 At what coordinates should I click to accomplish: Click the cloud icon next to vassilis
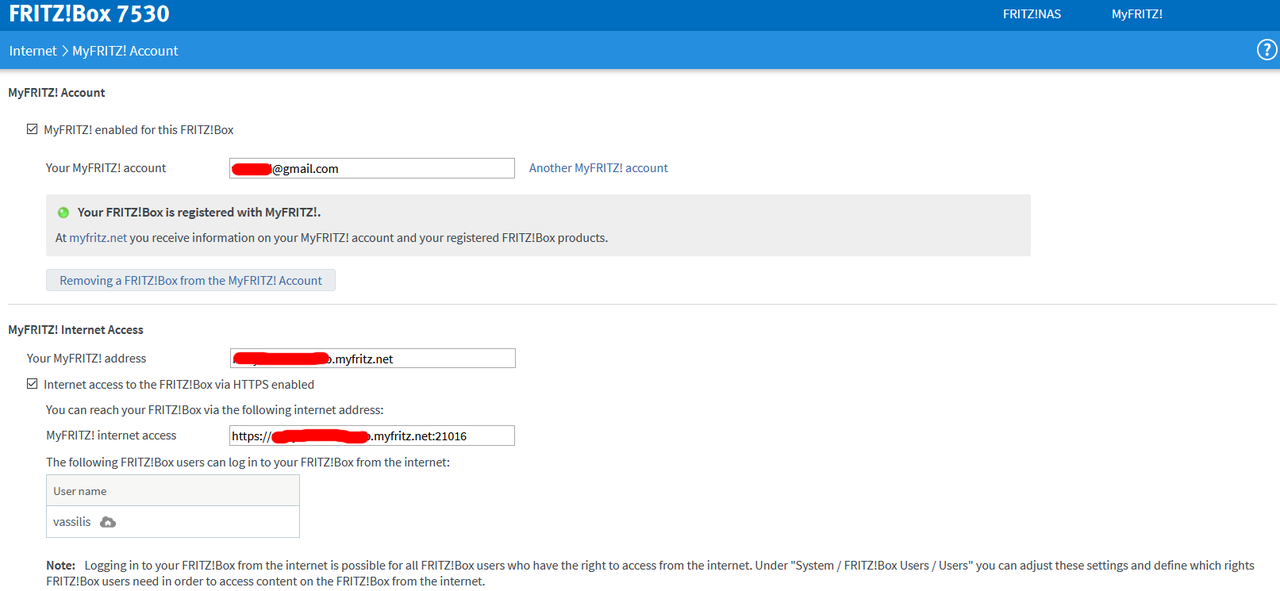108,522
